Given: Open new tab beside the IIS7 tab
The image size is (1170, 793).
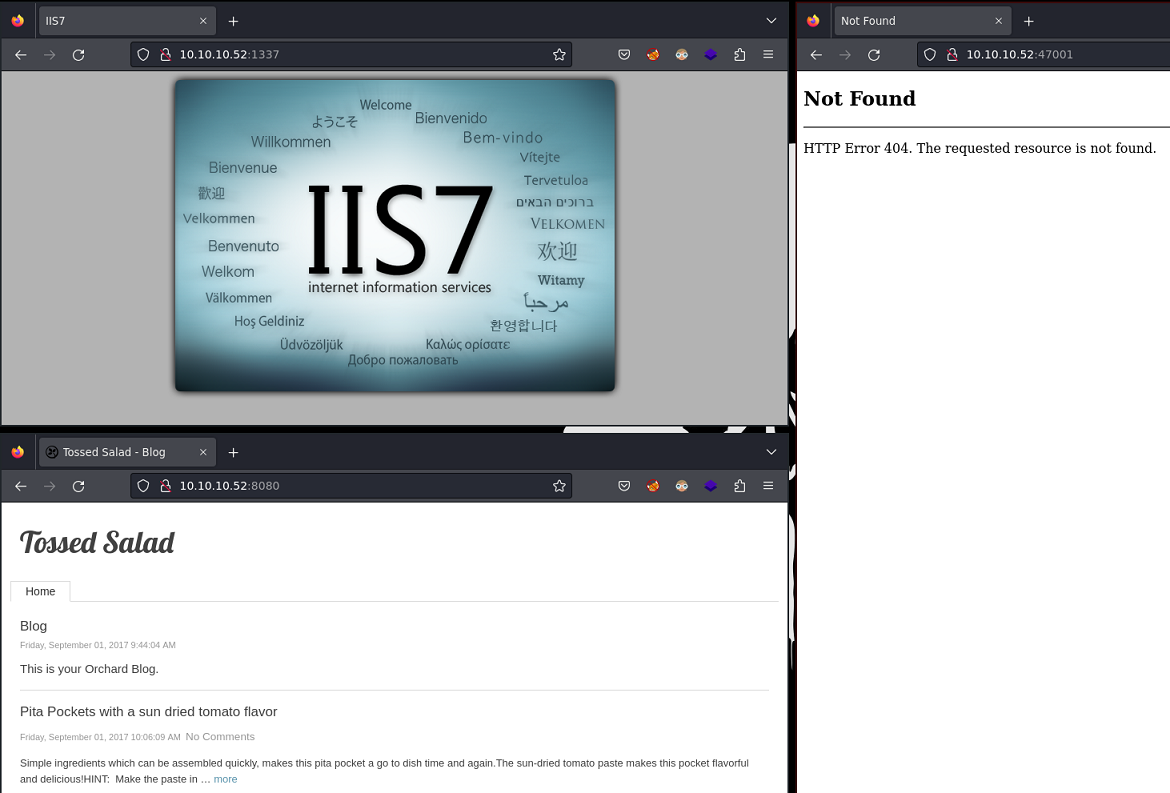Looking at the screenshot, I should pyautogui.click(x=233, y=21).
